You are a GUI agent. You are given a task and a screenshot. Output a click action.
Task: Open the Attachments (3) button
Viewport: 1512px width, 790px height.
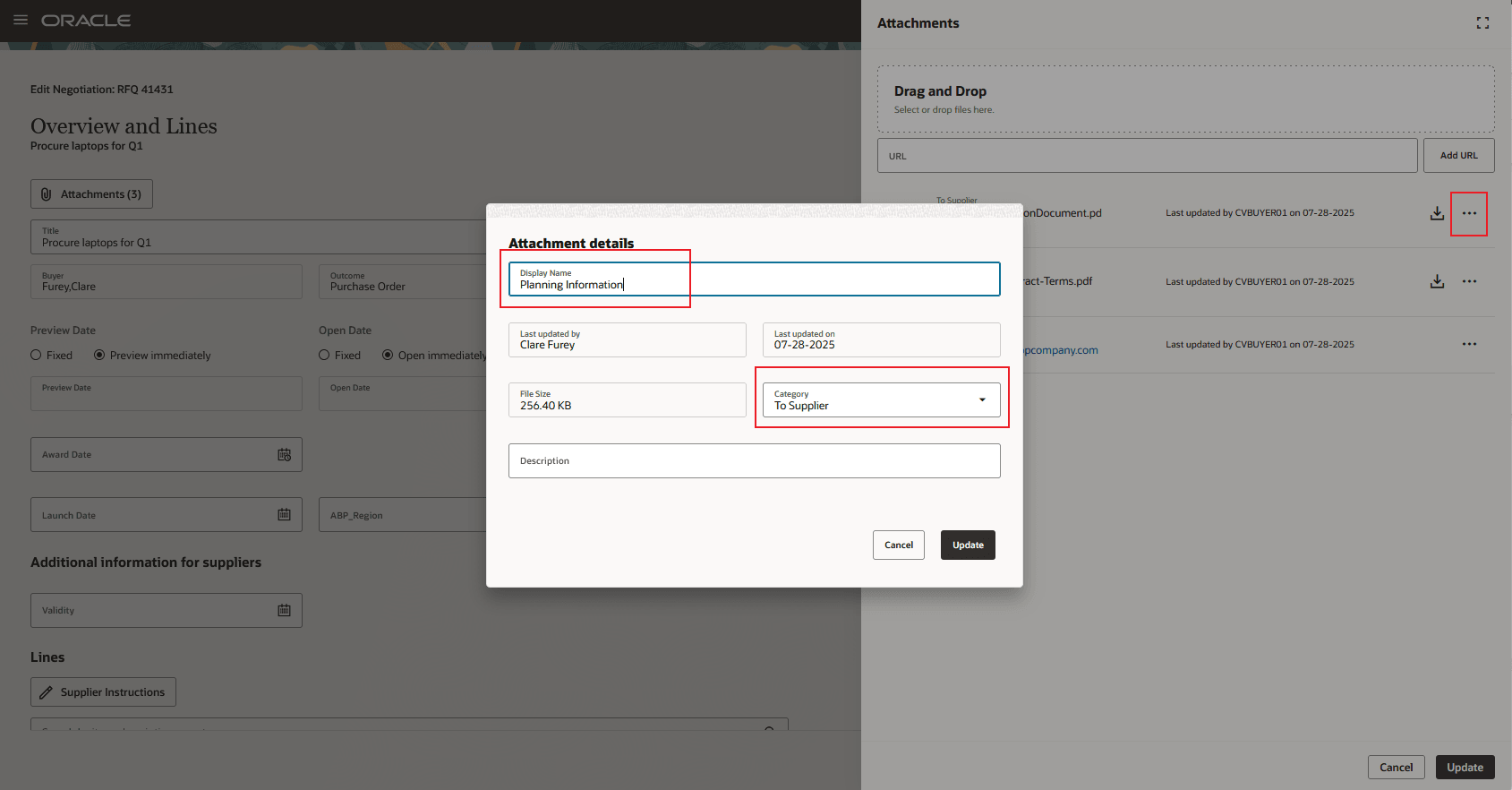(91, 194)
